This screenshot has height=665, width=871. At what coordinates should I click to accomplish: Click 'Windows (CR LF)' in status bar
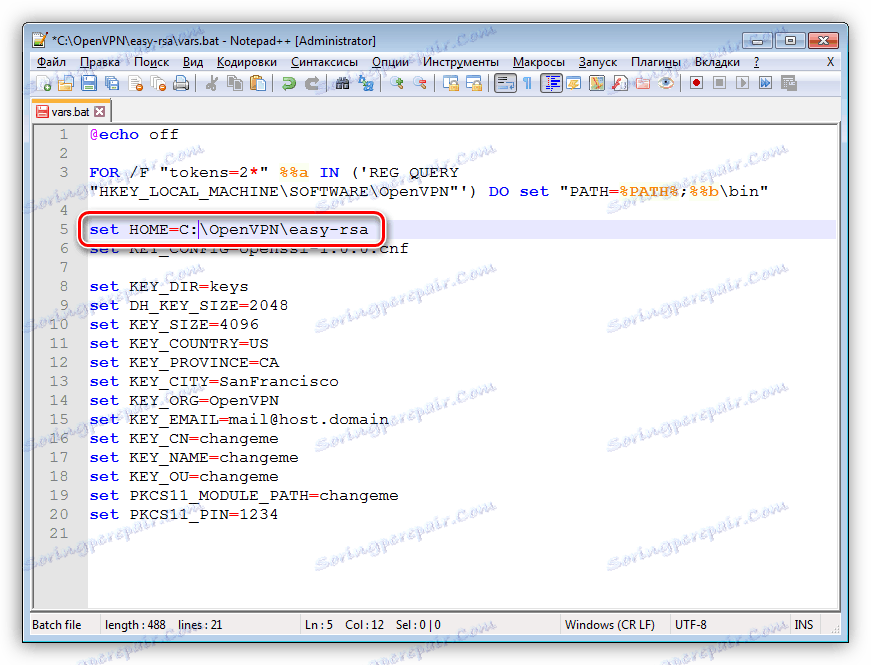pyautogui.click(x=610, y=625)
